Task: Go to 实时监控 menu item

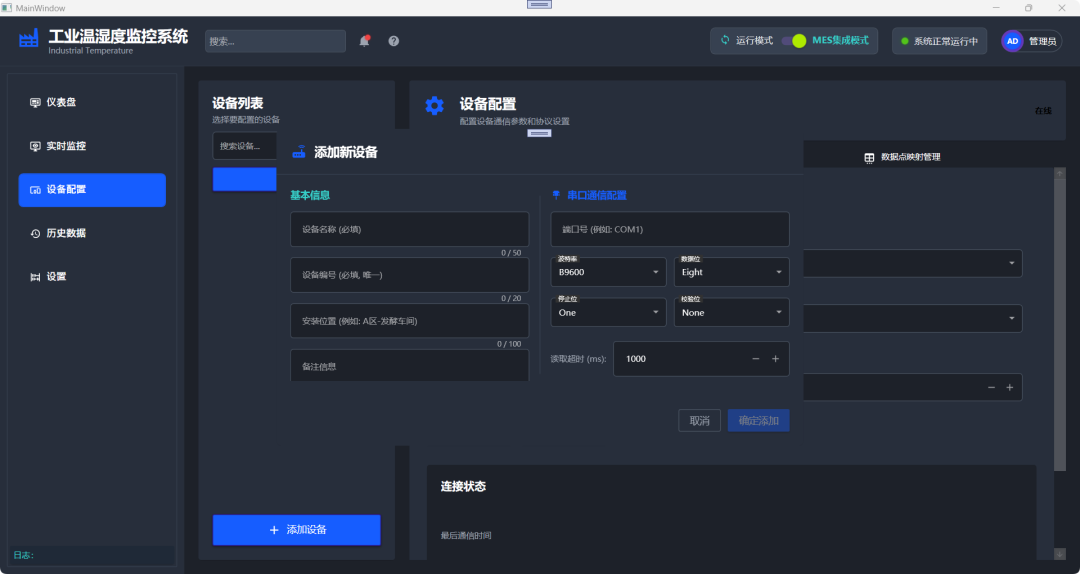Action: pos(92,146)
